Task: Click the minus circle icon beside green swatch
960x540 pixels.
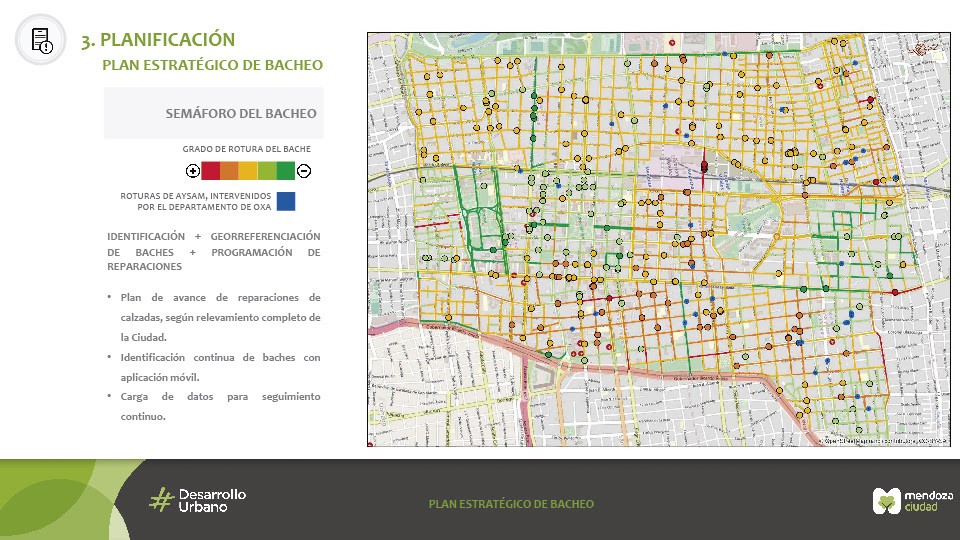Action: pos(304,171)
